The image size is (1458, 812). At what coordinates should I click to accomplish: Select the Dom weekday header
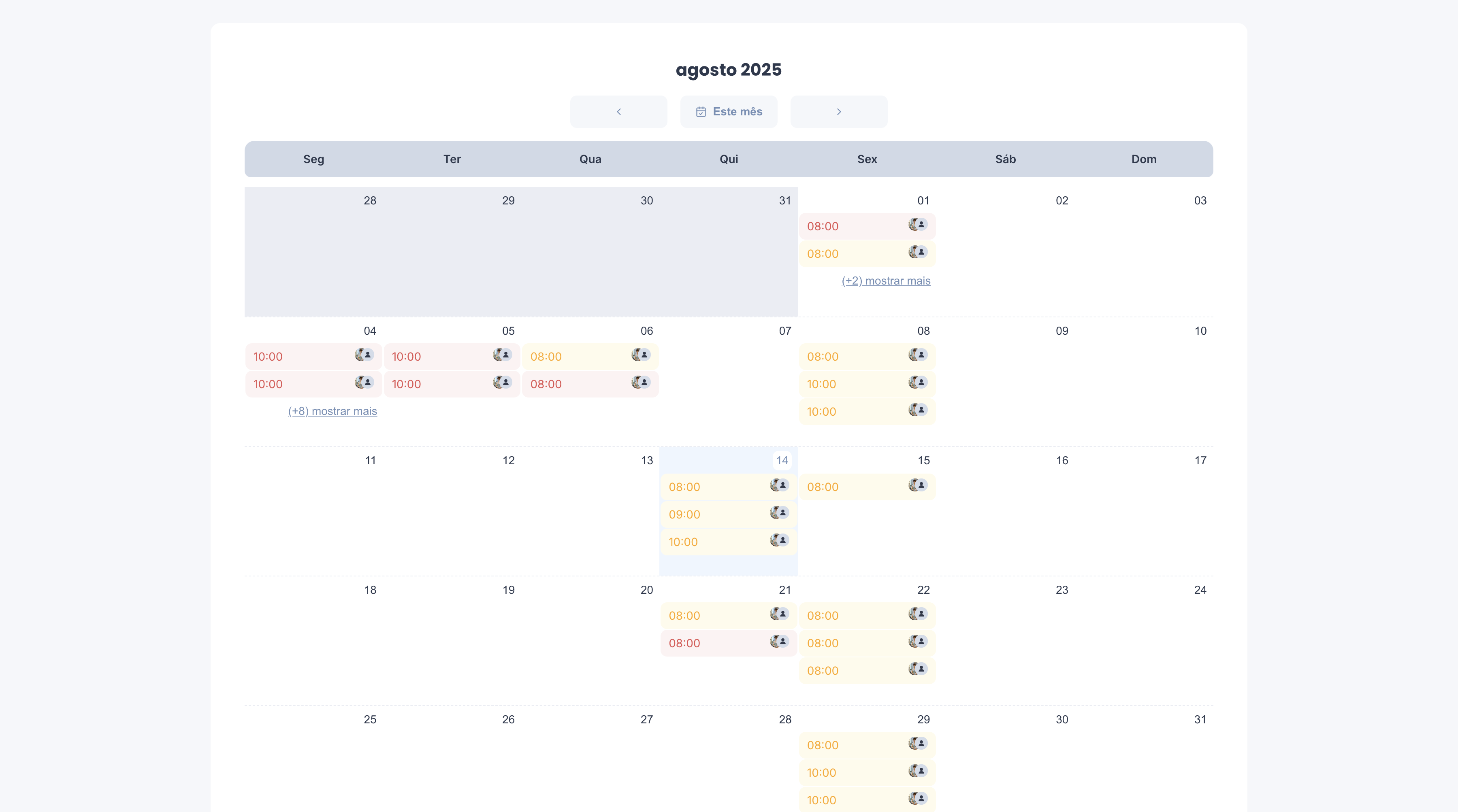click(x=1144, y=159)
